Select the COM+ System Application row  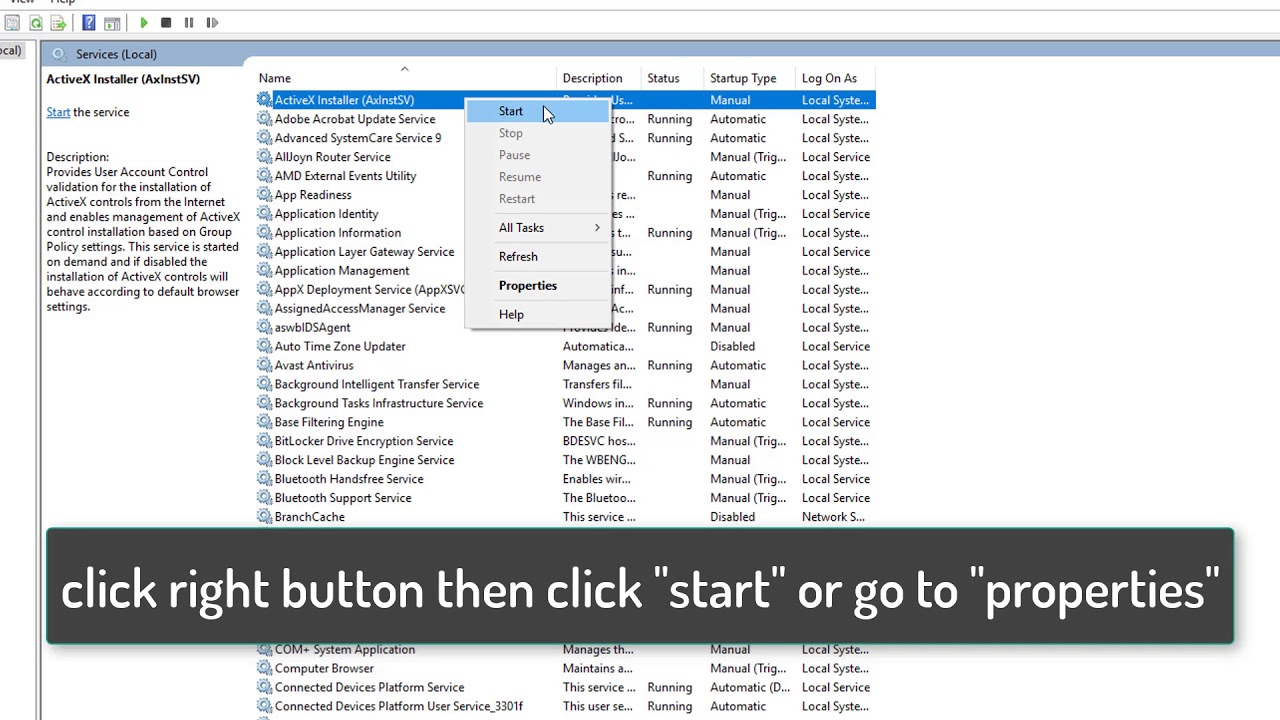(566, 649)
